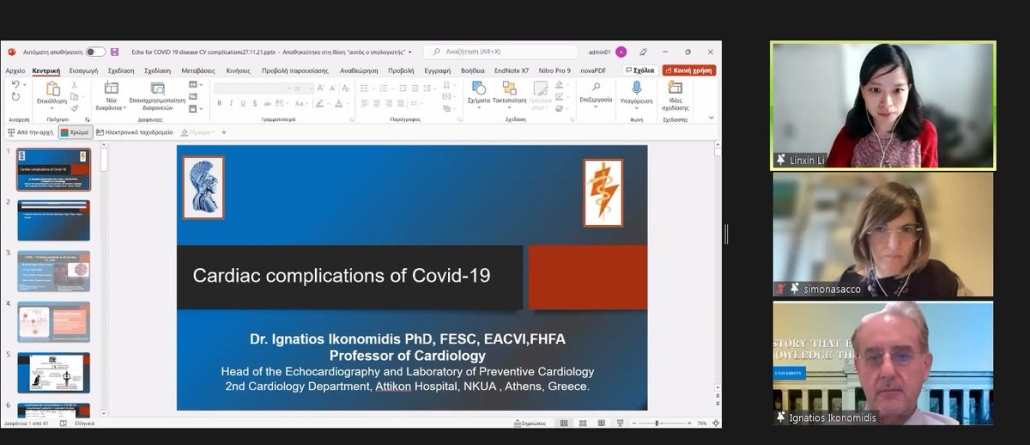Screen dimensions: 1030x445
Task: Click the Arrange (Τακτοποίηση) icon
Action: [x=509, y=88]
